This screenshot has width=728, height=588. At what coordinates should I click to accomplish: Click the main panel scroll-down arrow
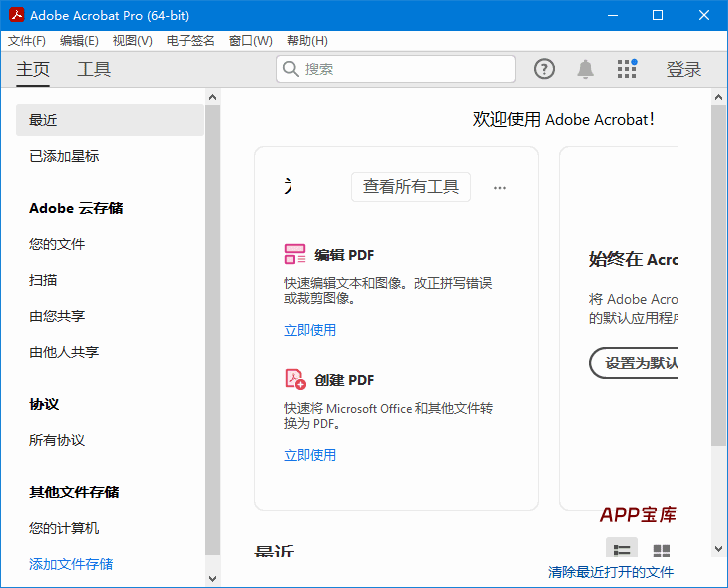pyautogui.click(x=718, y=549)
